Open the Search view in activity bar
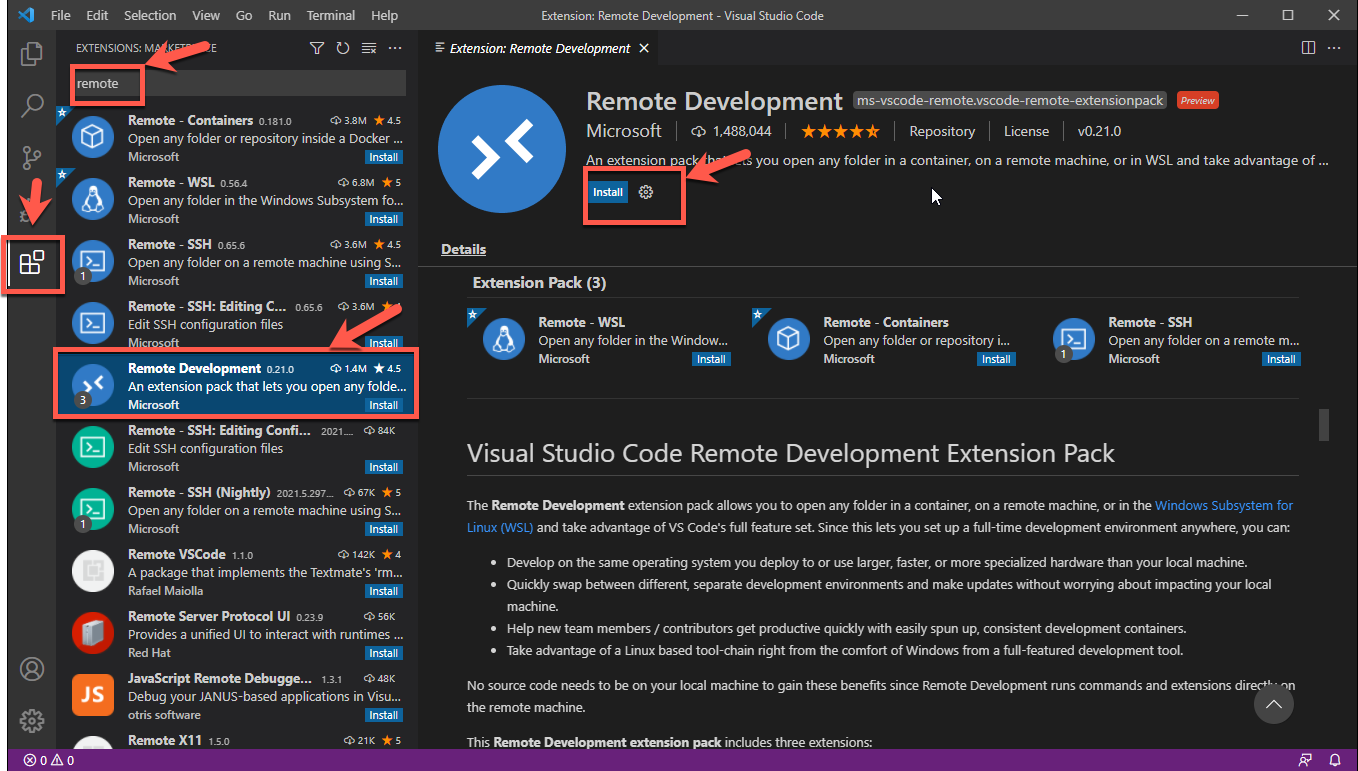Viewport: 1358px width, 771px height. point(32,105)
